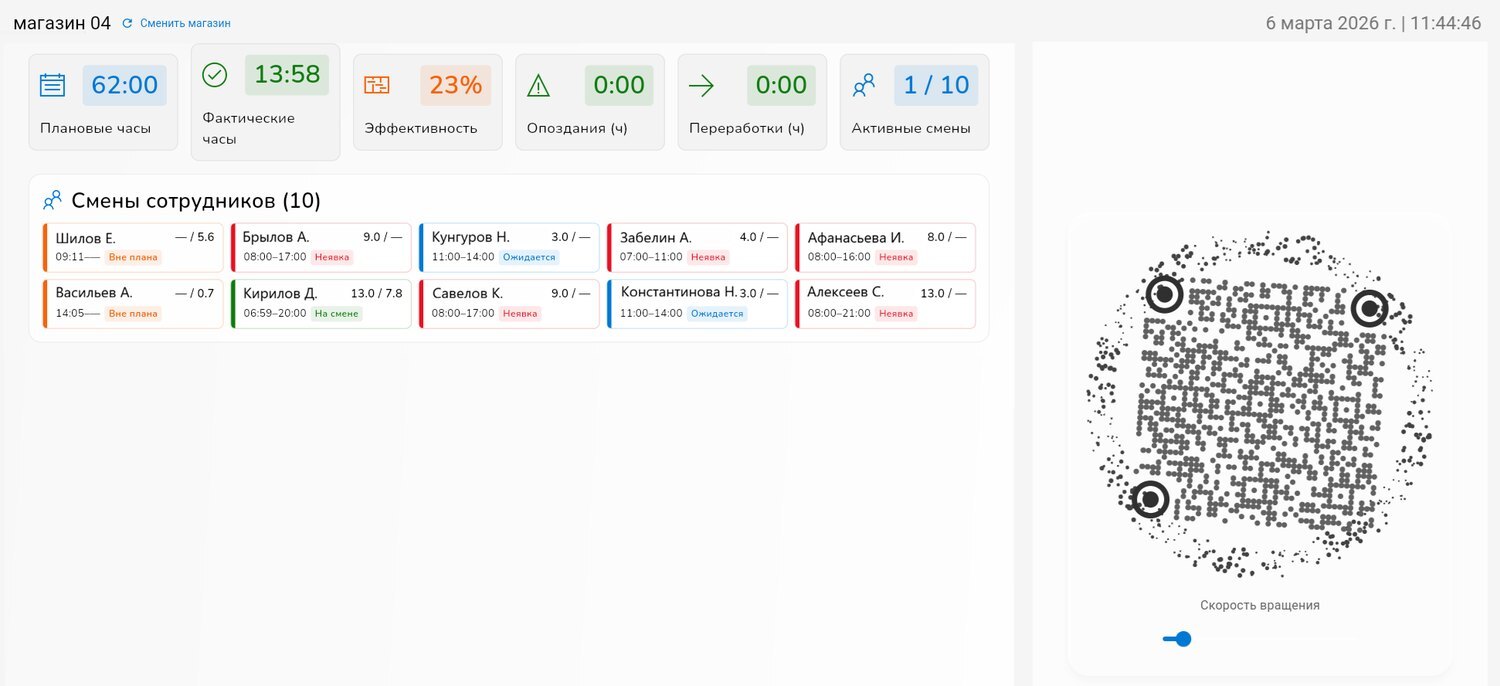The image size is (1500, 686).
Task: Open the Сменить магазин link
Action: [x=185, y=23]
